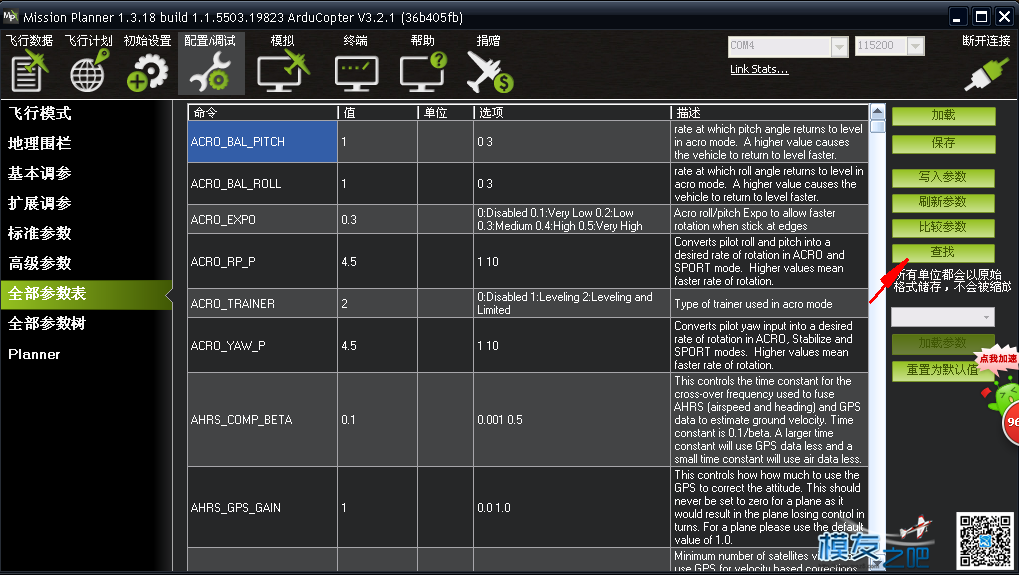This screenshot has width=1019, height=575.
Task: Click the 重置为默认值 button
Action: [x=943, y=370]
